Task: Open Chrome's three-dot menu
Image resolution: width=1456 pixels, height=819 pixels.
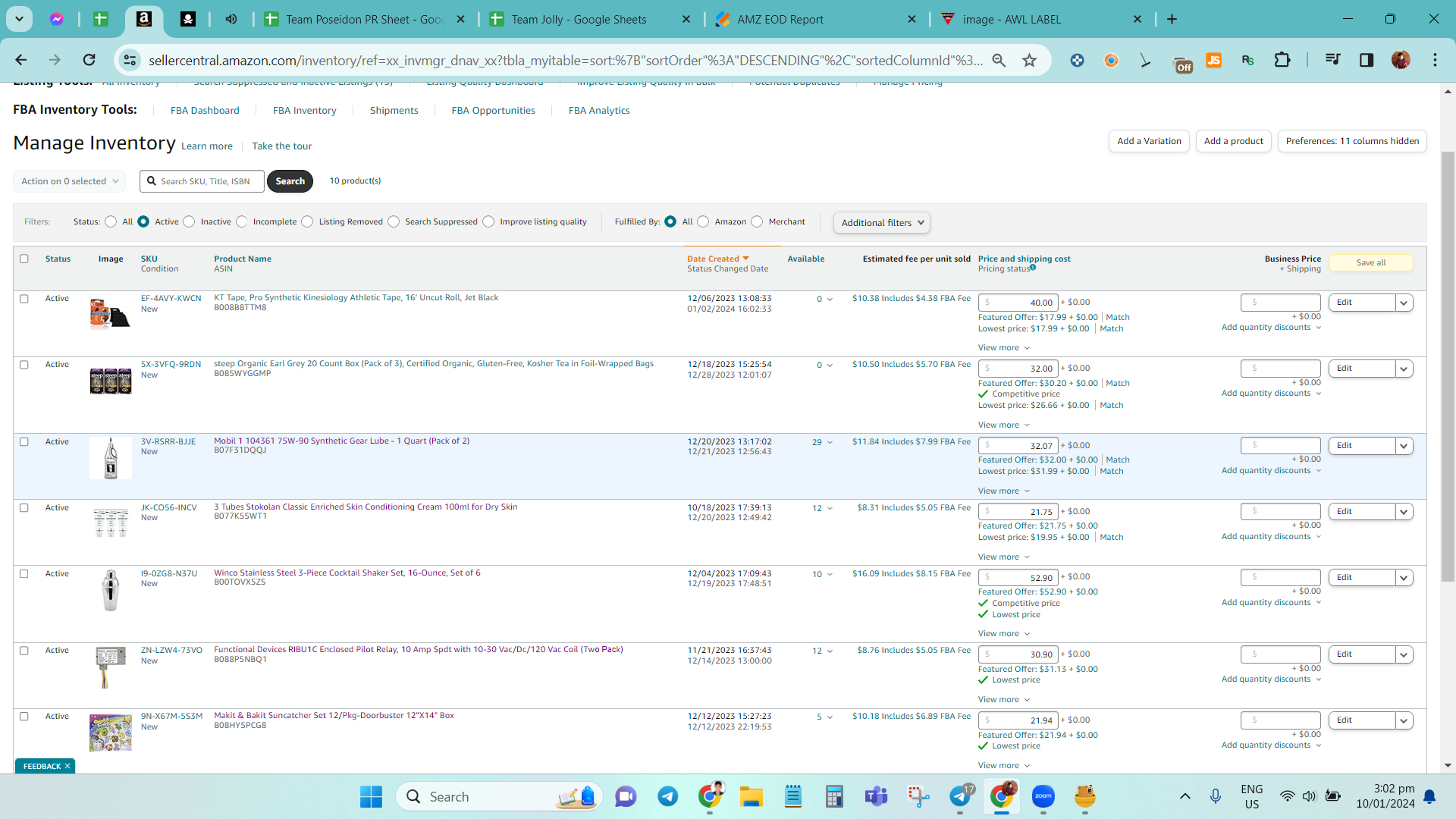Action: [1435, 60]
